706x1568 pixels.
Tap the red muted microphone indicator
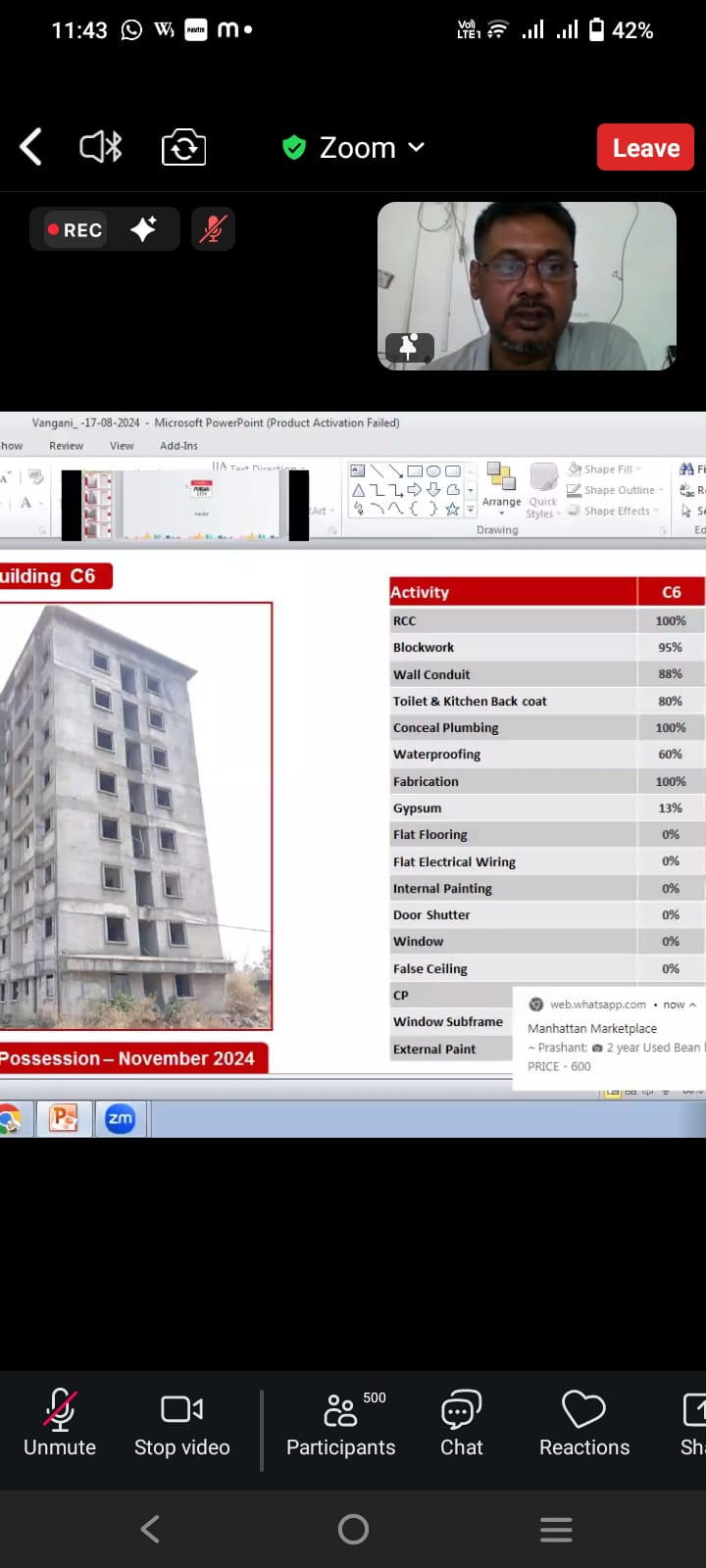point(213,229)
